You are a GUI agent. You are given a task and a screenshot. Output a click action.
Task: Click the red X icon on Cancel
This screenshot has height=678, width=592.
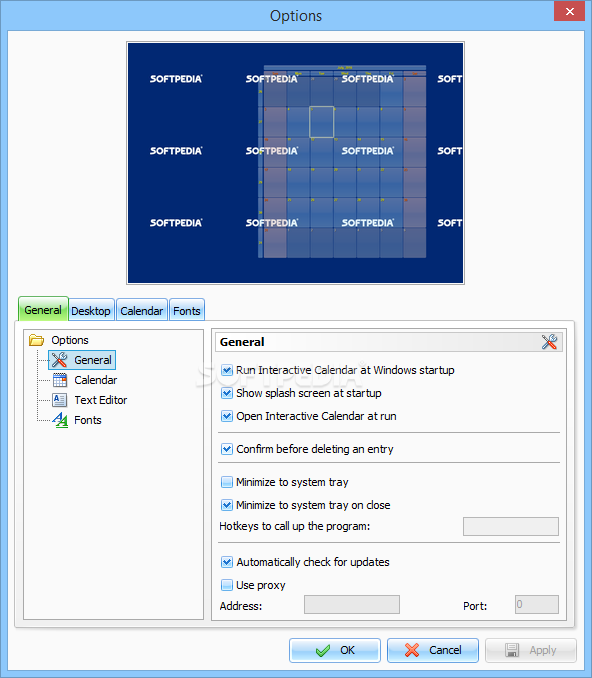(x=412, y=650)
